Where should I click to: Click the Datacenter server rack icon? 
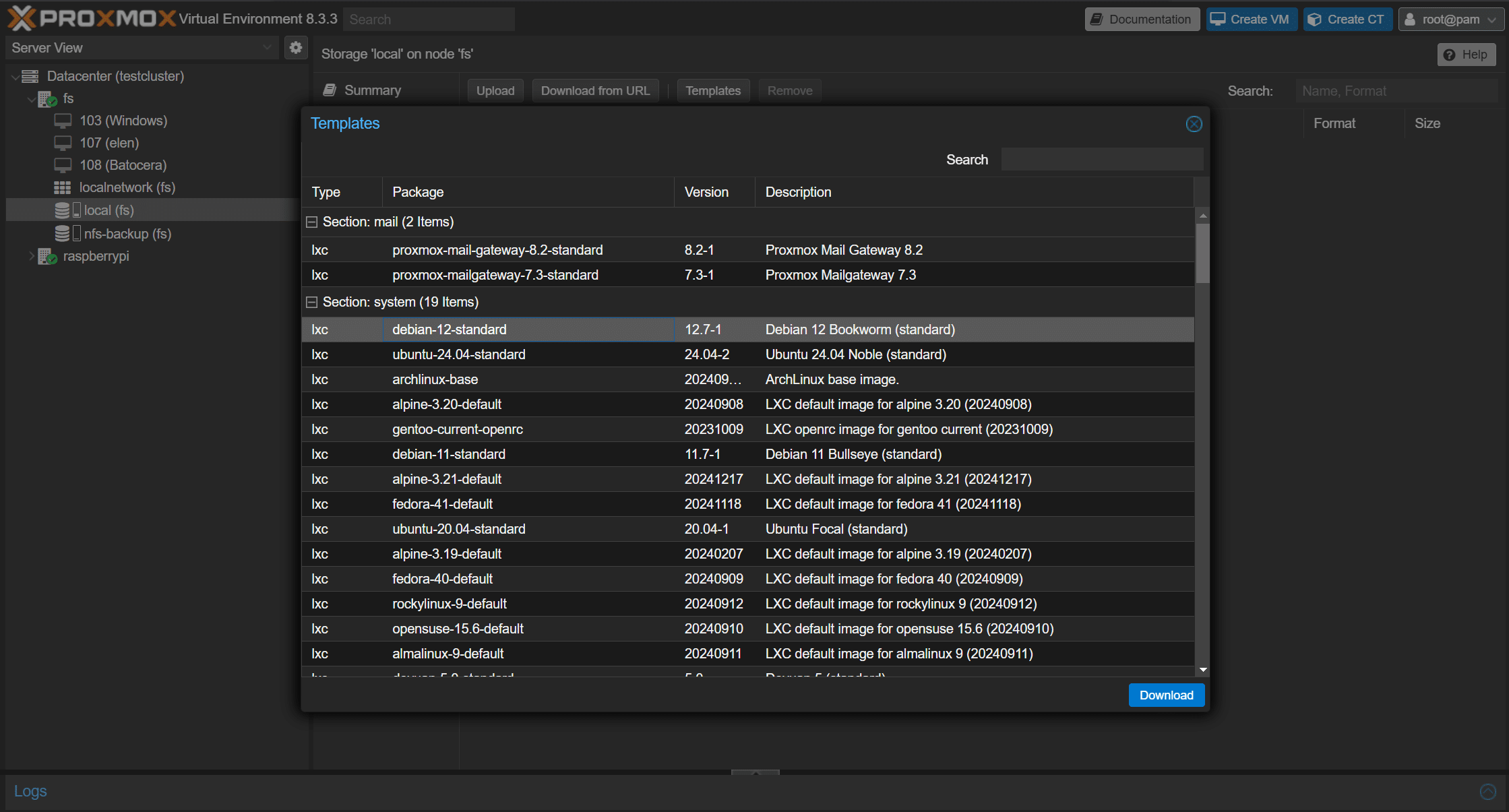coord(30,76)
